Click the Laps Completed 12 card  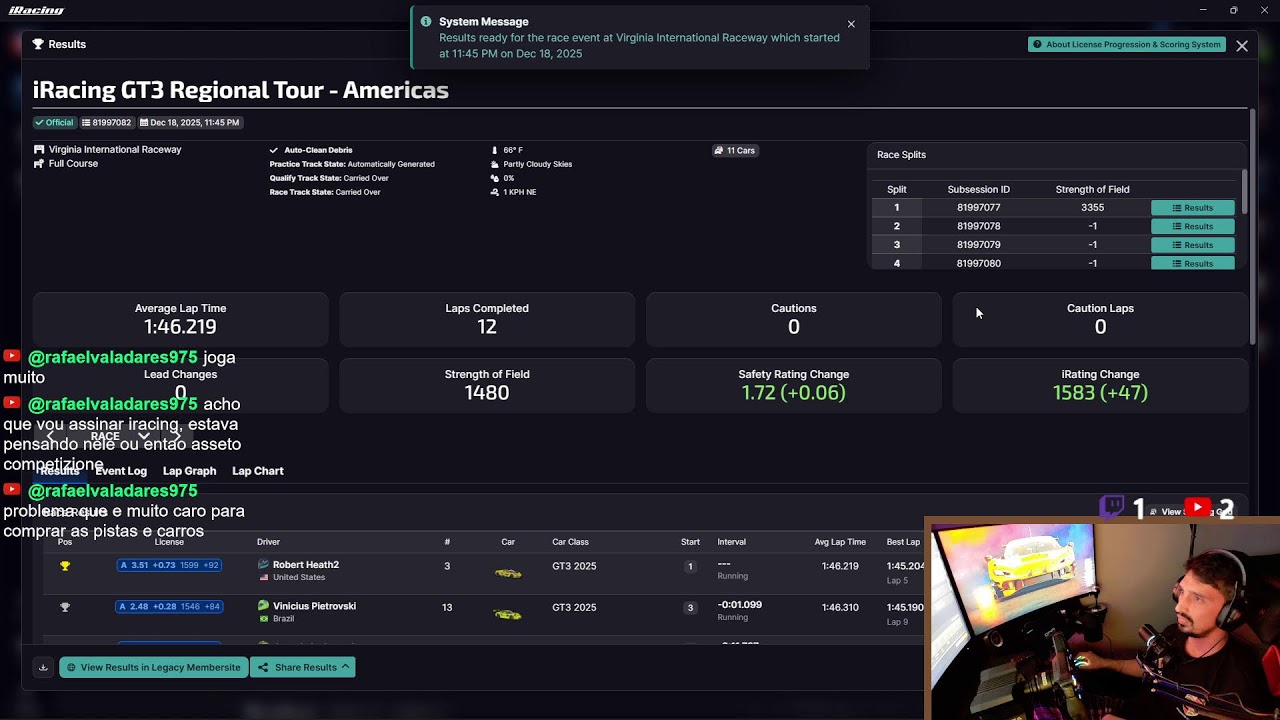tap(487, 319)
